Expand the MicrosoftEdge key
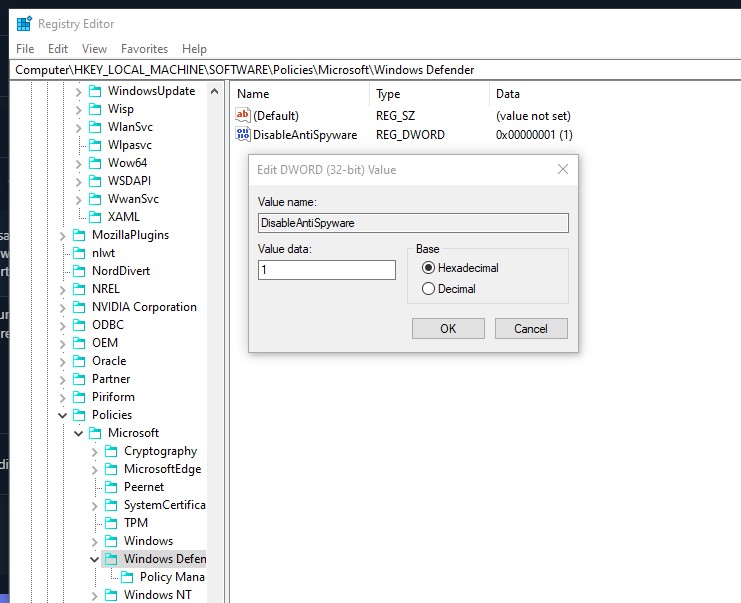The image size is (741, 603). (95, 469)
